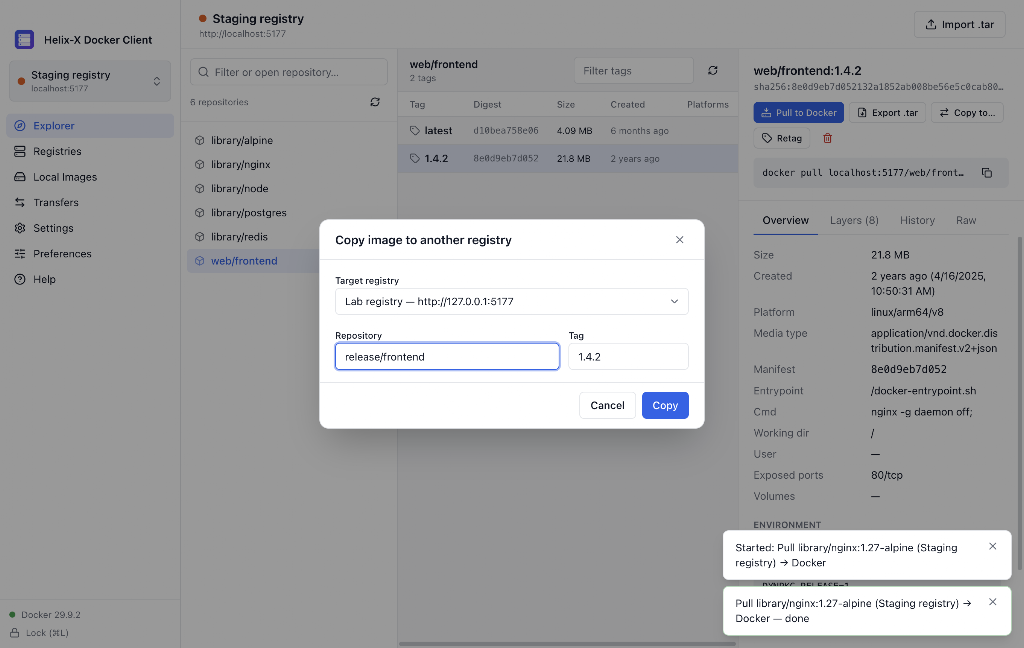This screenshot has width=1024, height=648.
Task: Click the Digest column header
Action: tap(487, 105)
